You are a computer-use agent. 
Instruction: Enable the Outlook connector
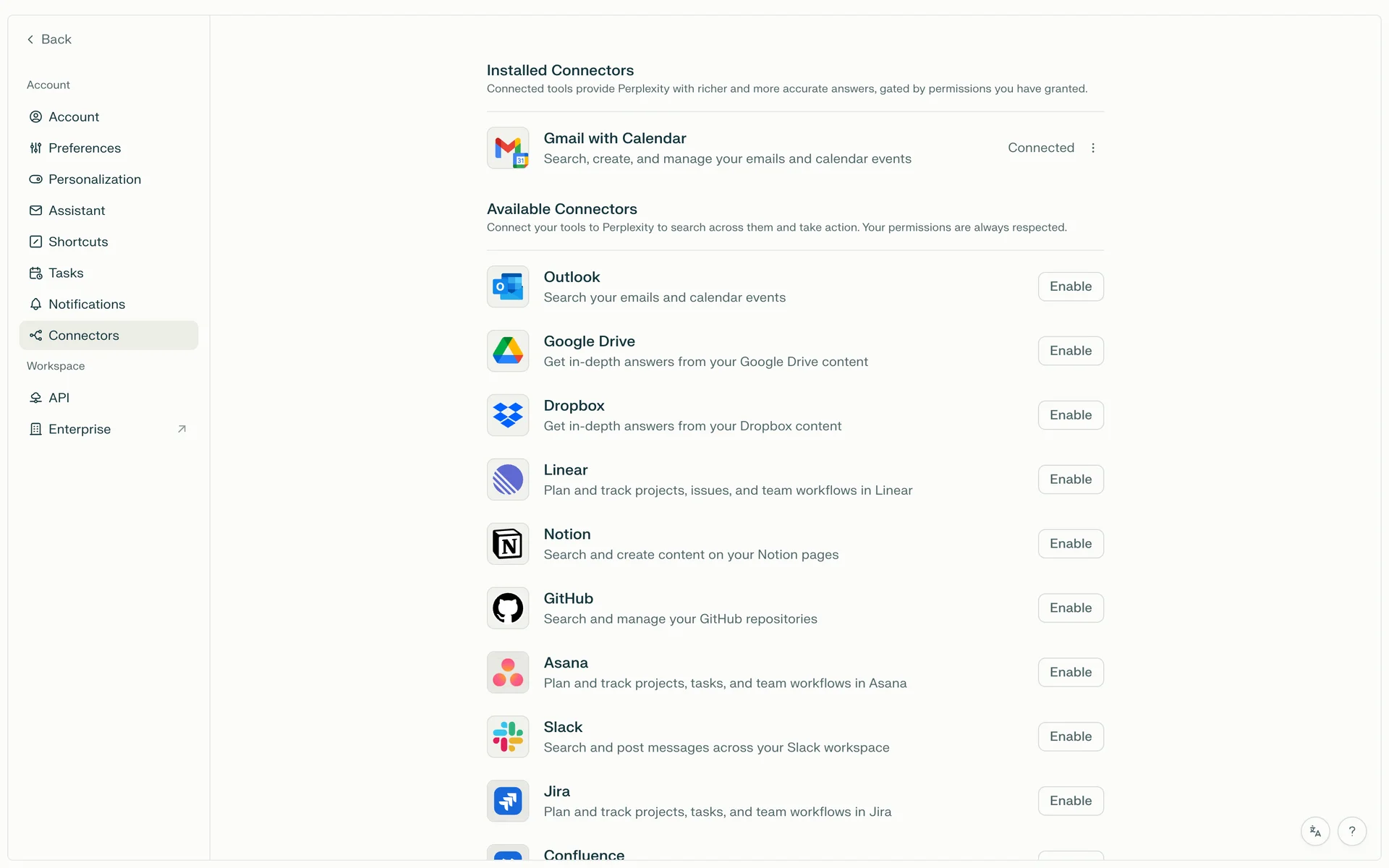[x=1071, y=286]
